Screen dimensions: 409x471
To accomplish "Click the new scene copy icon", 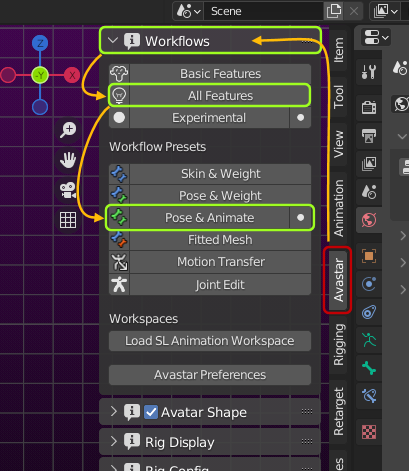I will coord(334,11).
